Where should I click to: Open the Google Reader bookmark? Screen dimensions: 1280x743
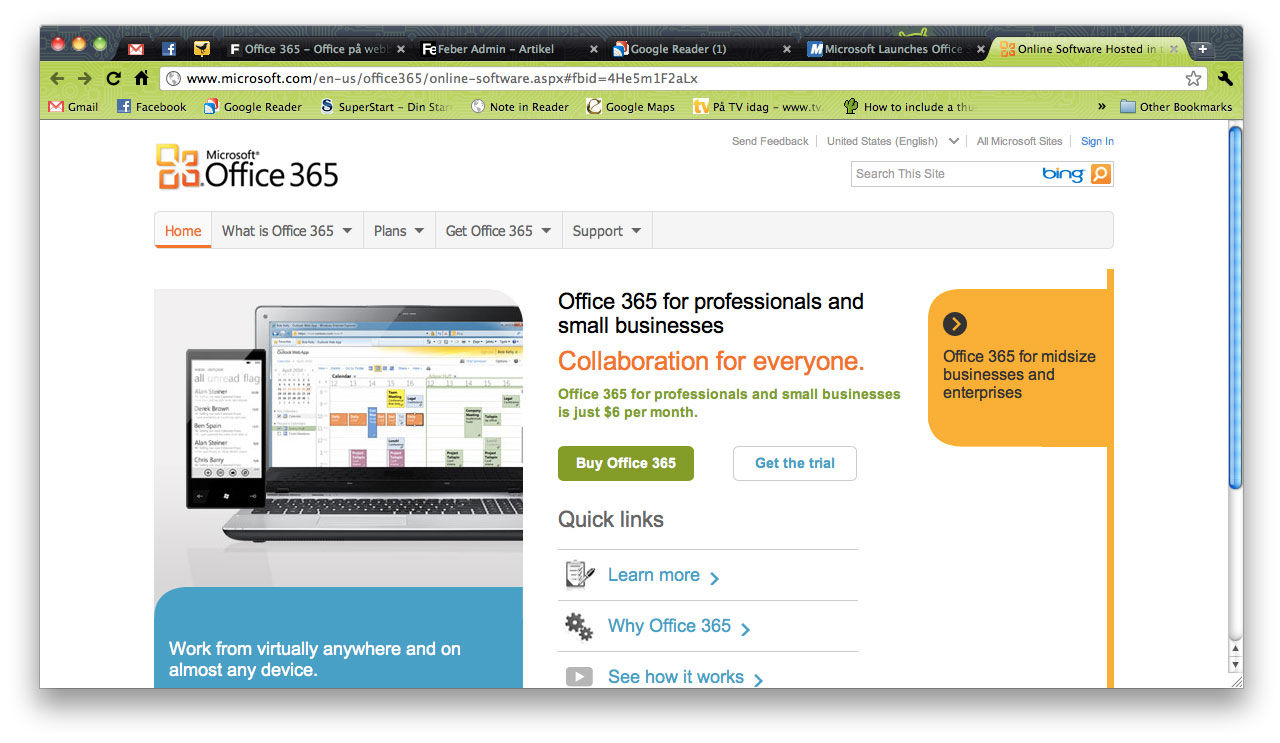[252, 107]
